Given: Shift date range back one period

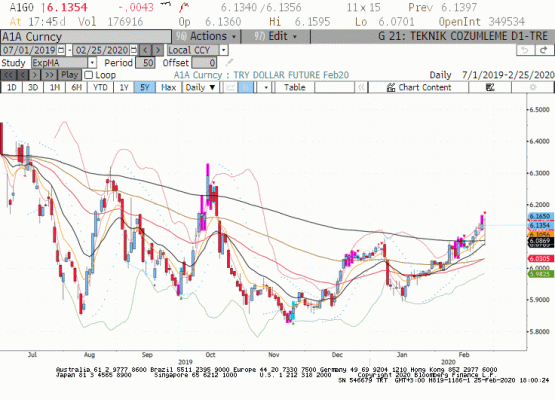Looking at the screenshot, I should click(x=145, y=50).
